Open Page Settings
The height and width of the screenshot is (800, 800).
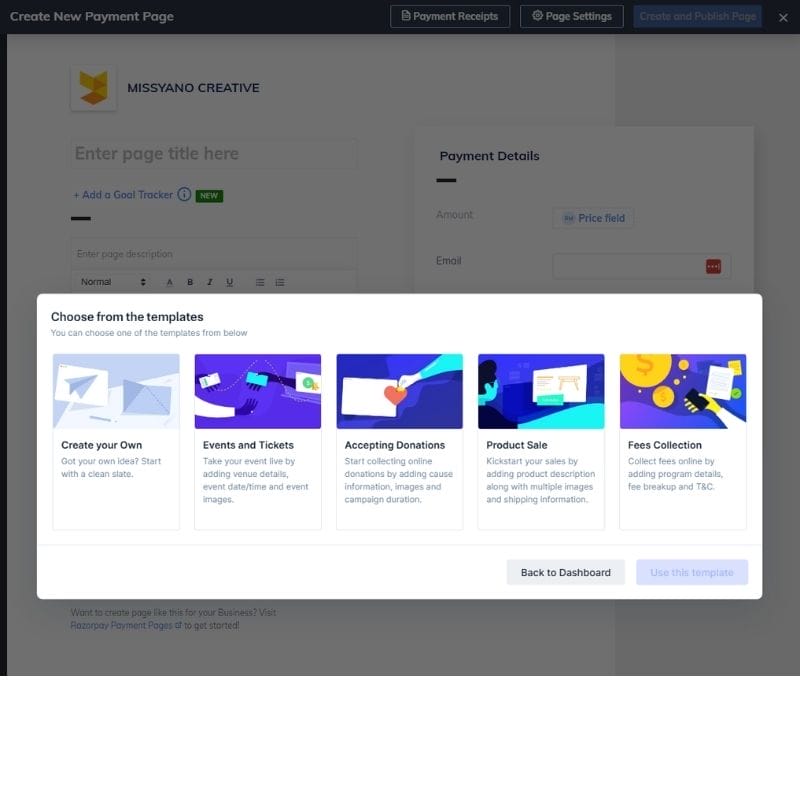point(572,16)
